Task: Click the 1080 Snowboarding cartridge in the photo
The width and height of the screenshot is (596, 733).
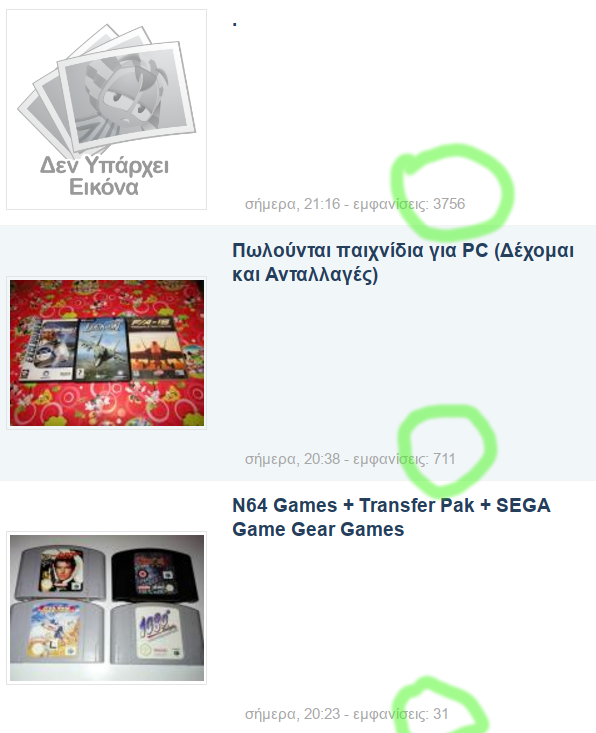Action: tap(157, 633)
